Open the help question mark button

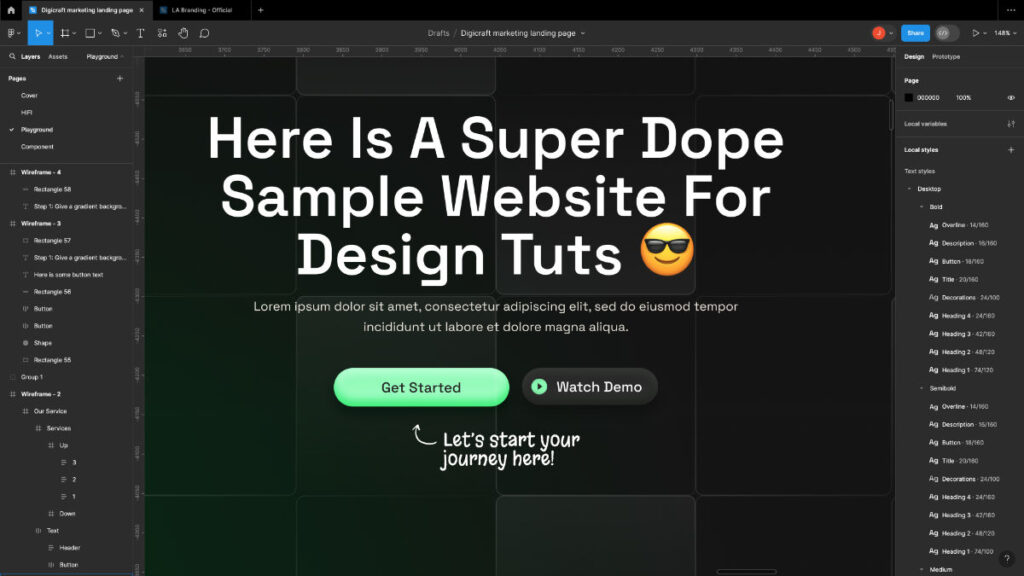click(1006, 558)
